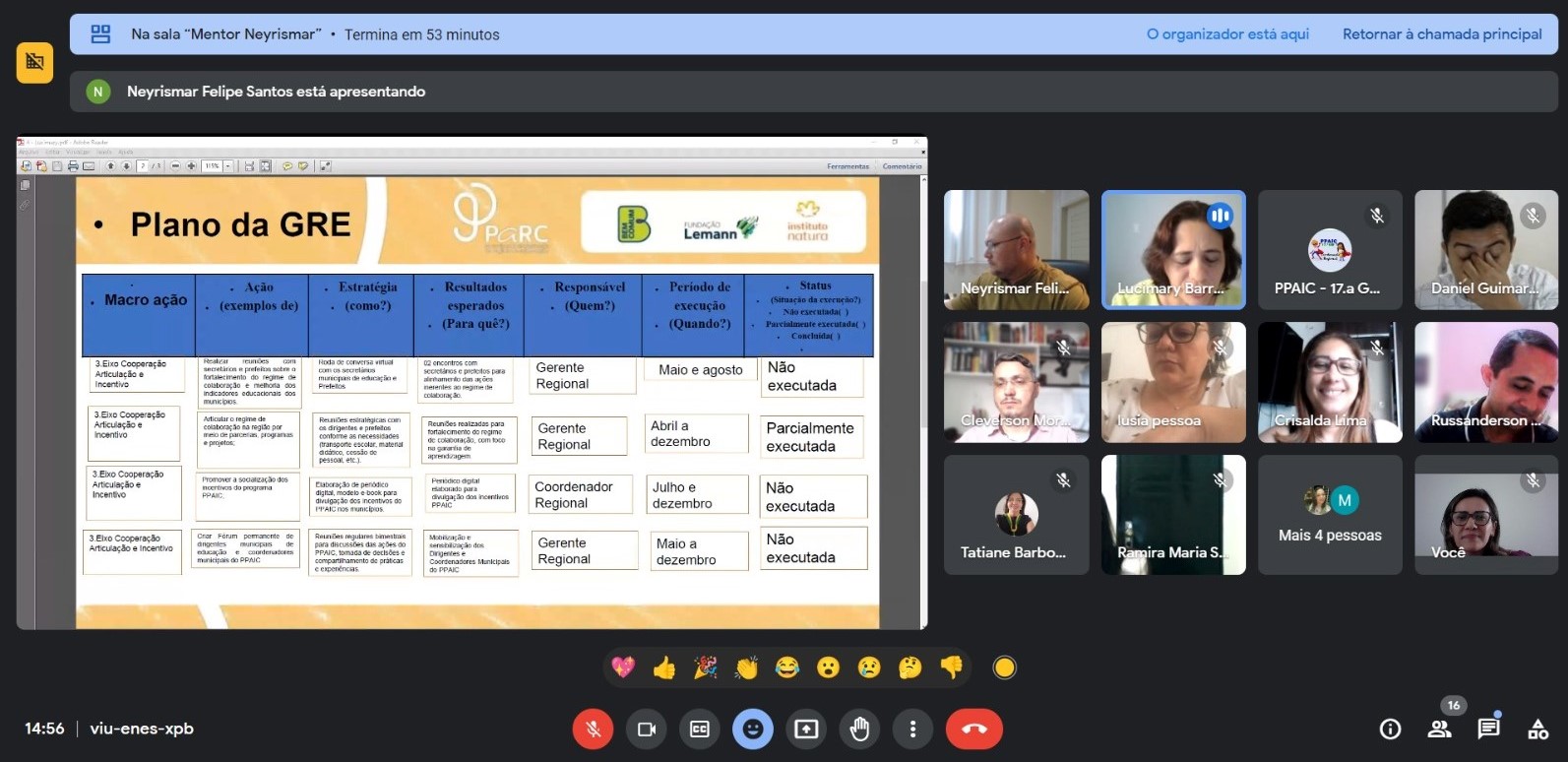Select Lucimary Barr's video tile
This screenshot has width=1568, height=762.
point(1173,250)
